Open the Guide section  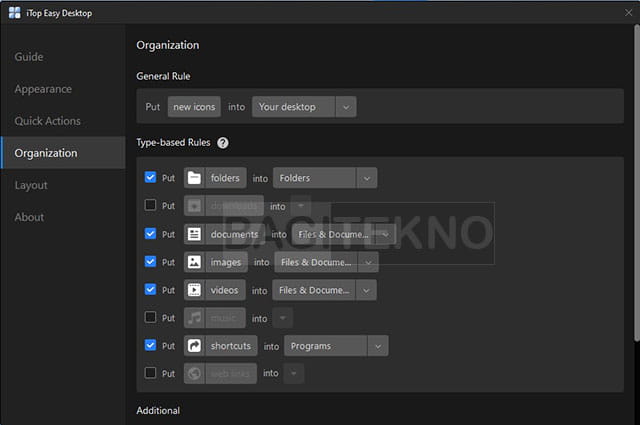(29, 57)
